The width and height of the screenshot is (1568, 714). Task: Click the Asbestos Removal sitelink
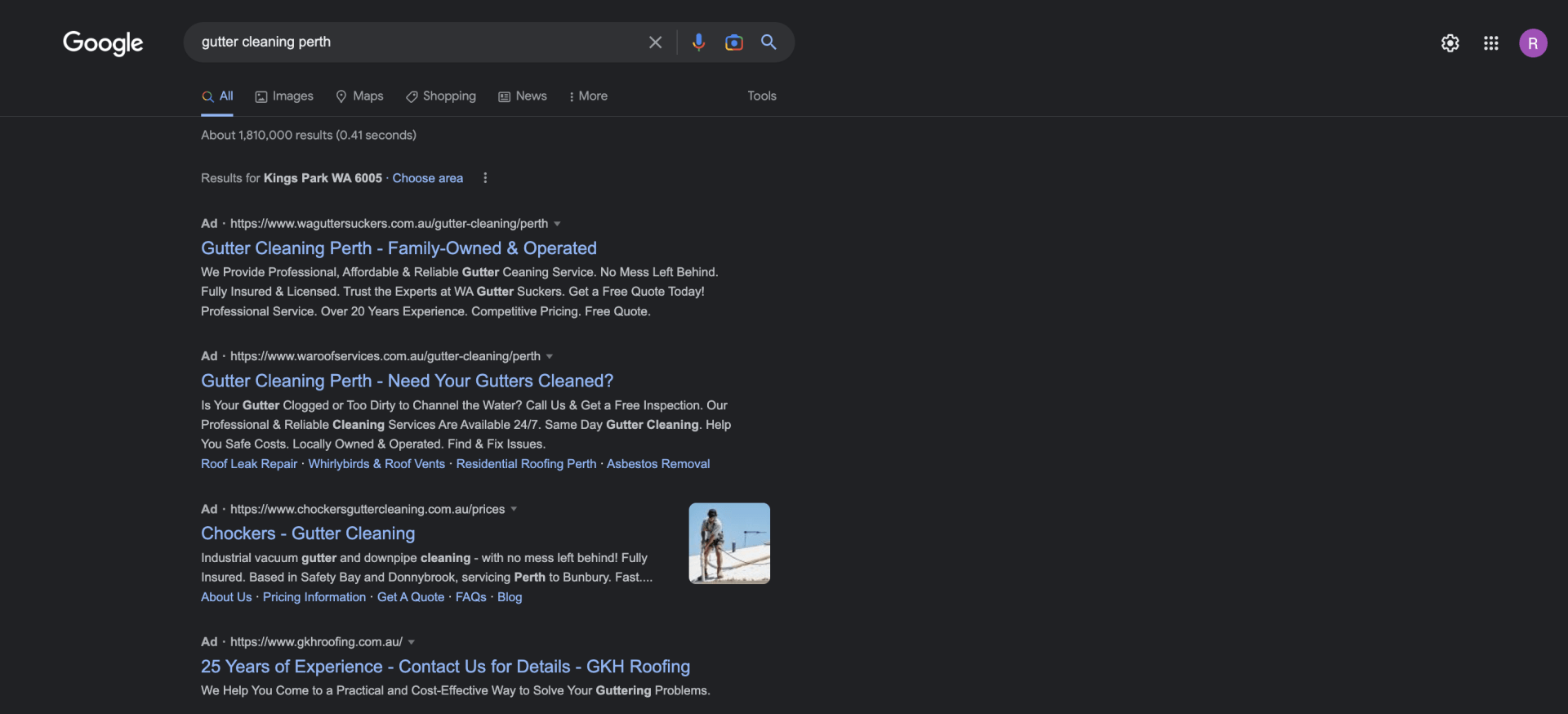click(x=658, y=464)
